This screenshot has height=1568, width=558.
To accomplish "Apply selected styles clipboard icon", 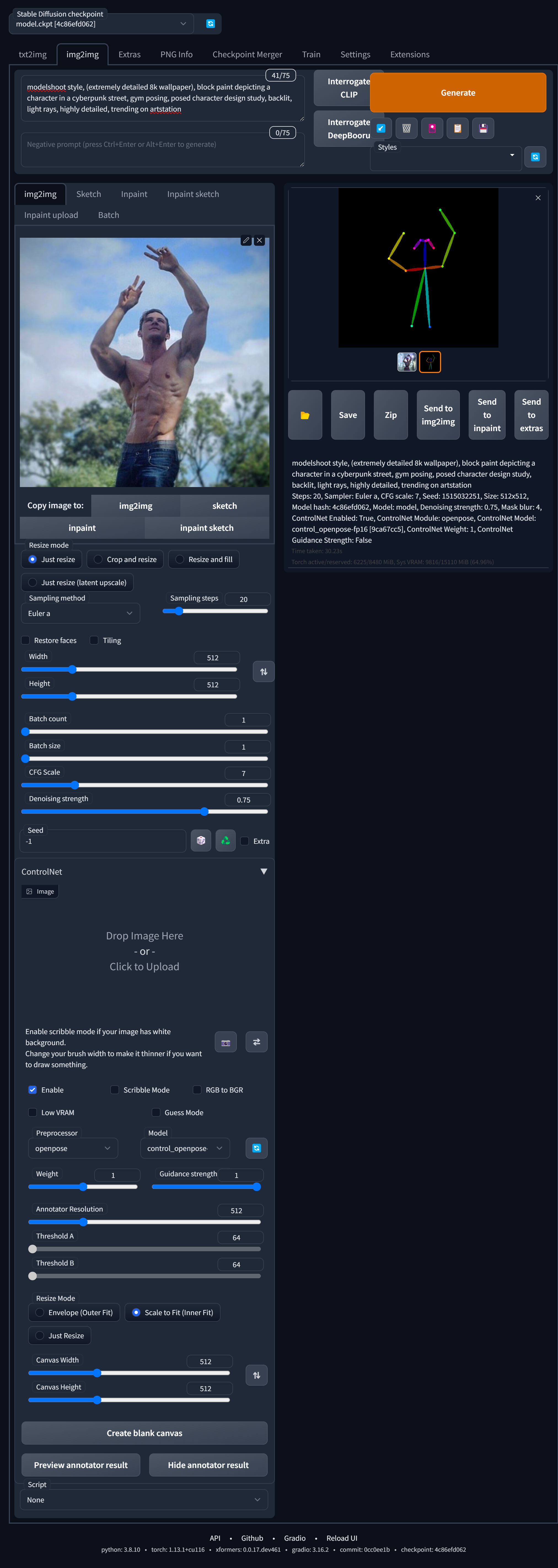I will click(457, 128).
